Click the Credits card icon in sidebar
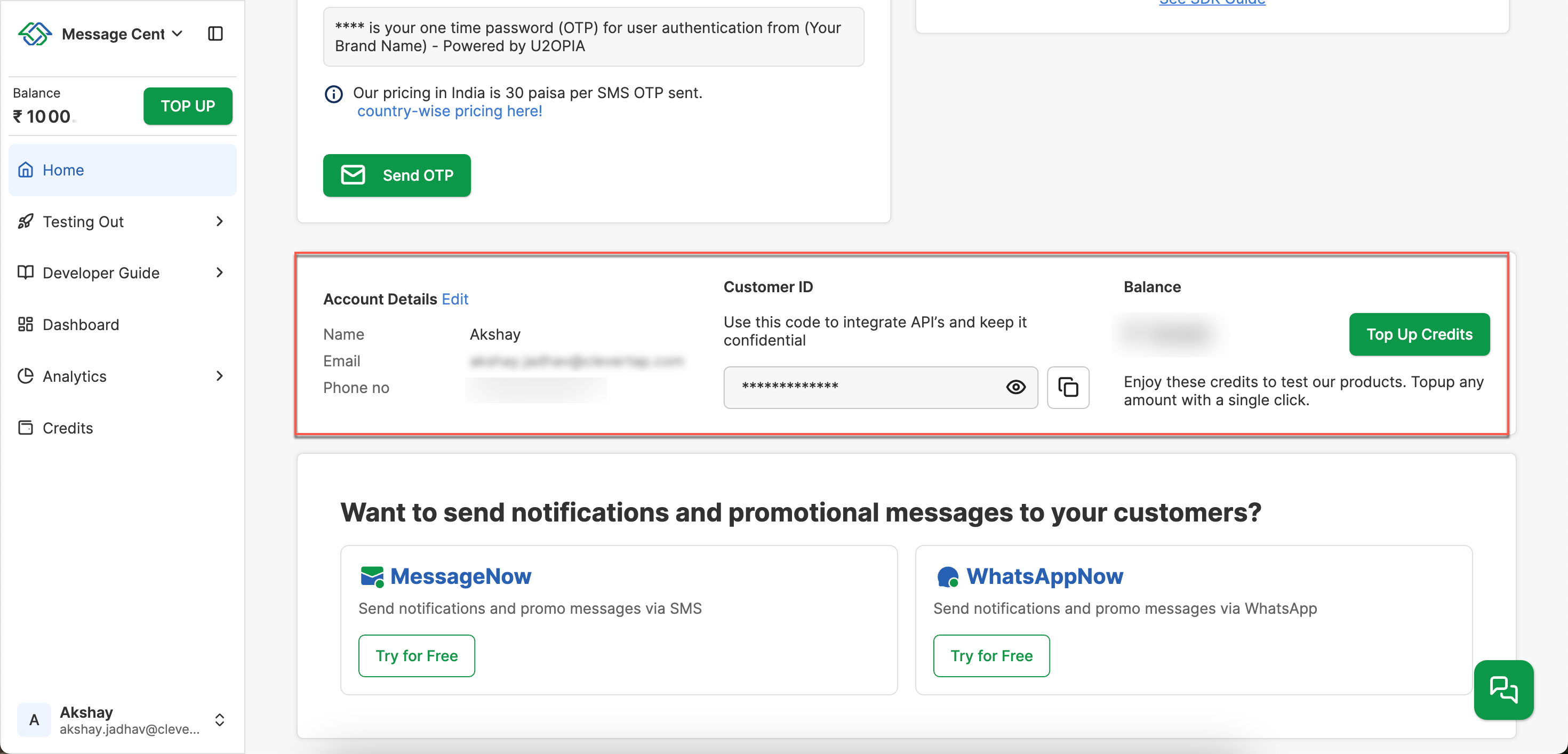The height and width of the screenshot is (754, 1568). pos(26,428)
